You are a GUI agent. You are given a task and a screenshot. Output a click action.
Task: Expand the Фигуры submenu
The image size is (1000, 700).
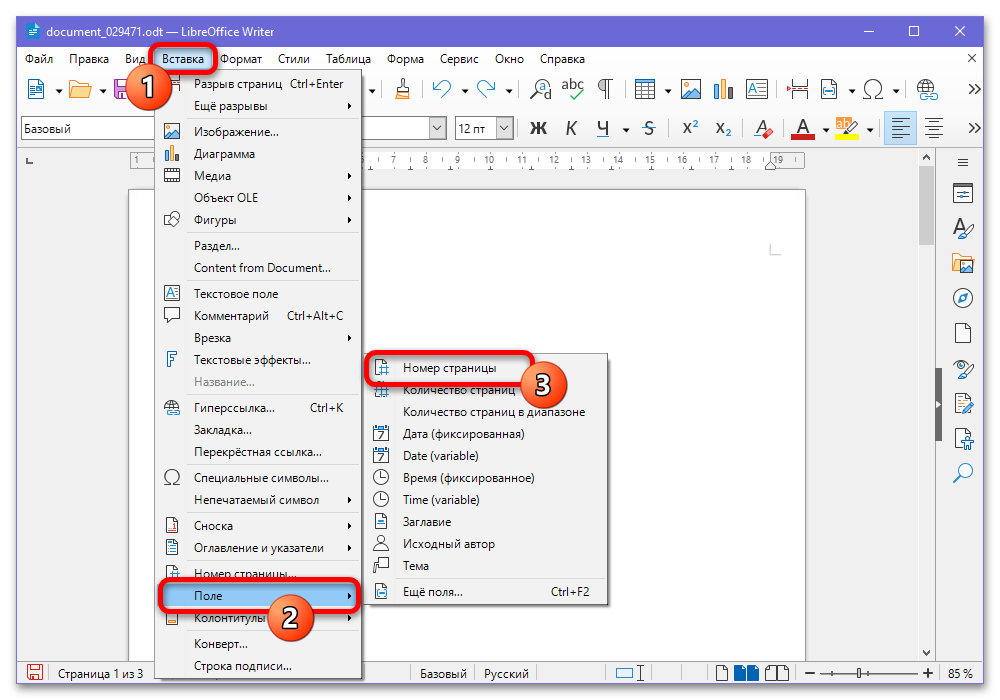258,220
